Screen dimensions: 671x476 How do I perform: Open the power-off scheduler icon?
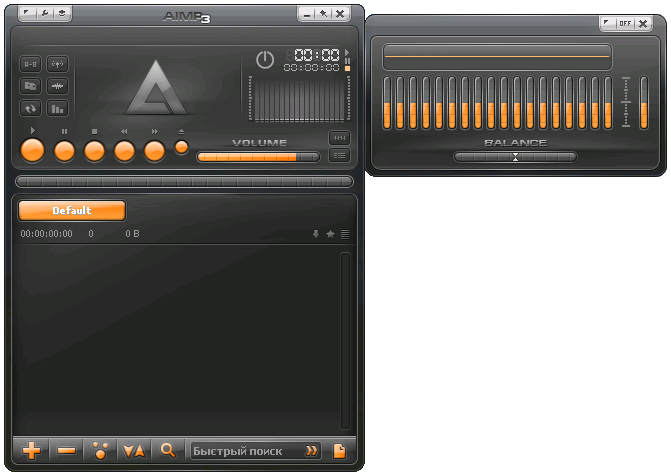click(265, 60)
